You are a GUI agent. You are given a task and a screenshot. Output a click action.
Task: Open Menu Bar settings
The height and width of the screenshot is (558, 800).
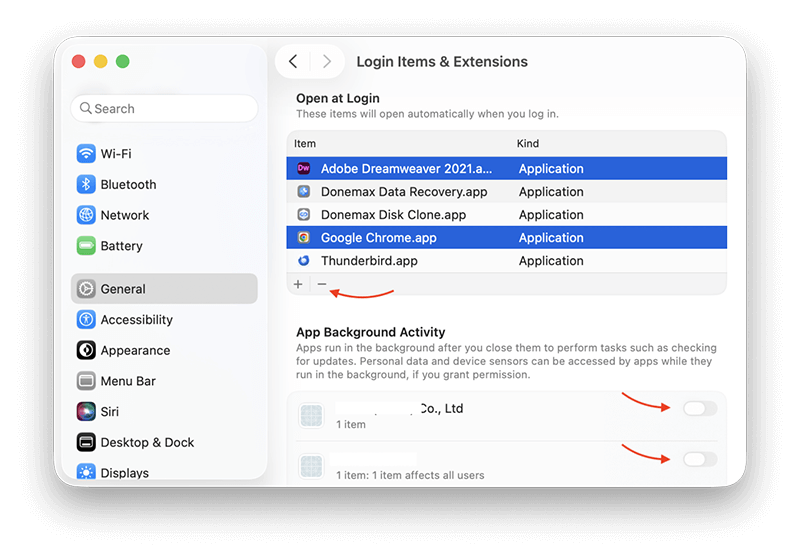coord(164,381)
